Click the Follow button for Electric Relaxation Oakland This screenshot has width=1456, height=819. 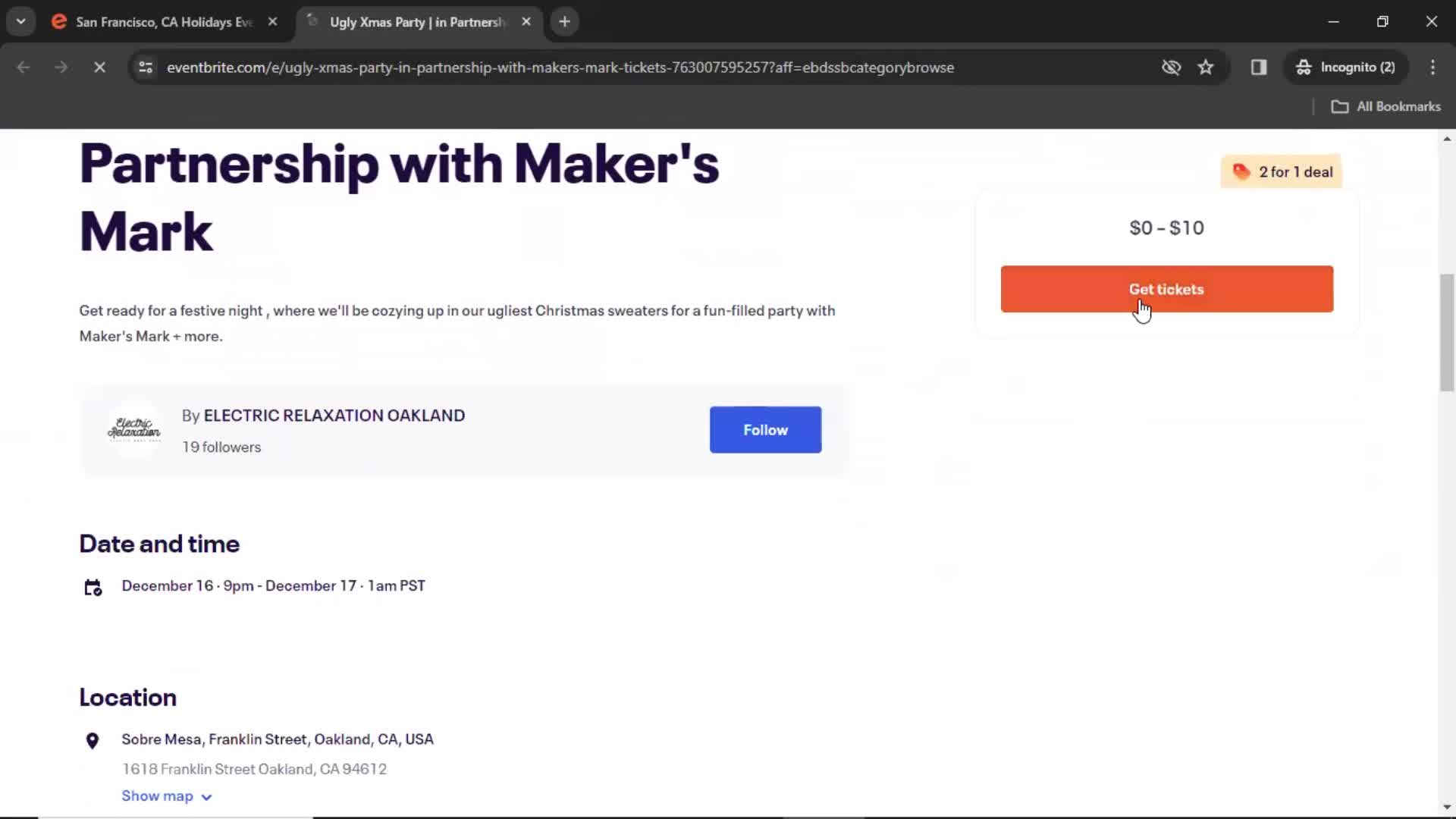765,429
